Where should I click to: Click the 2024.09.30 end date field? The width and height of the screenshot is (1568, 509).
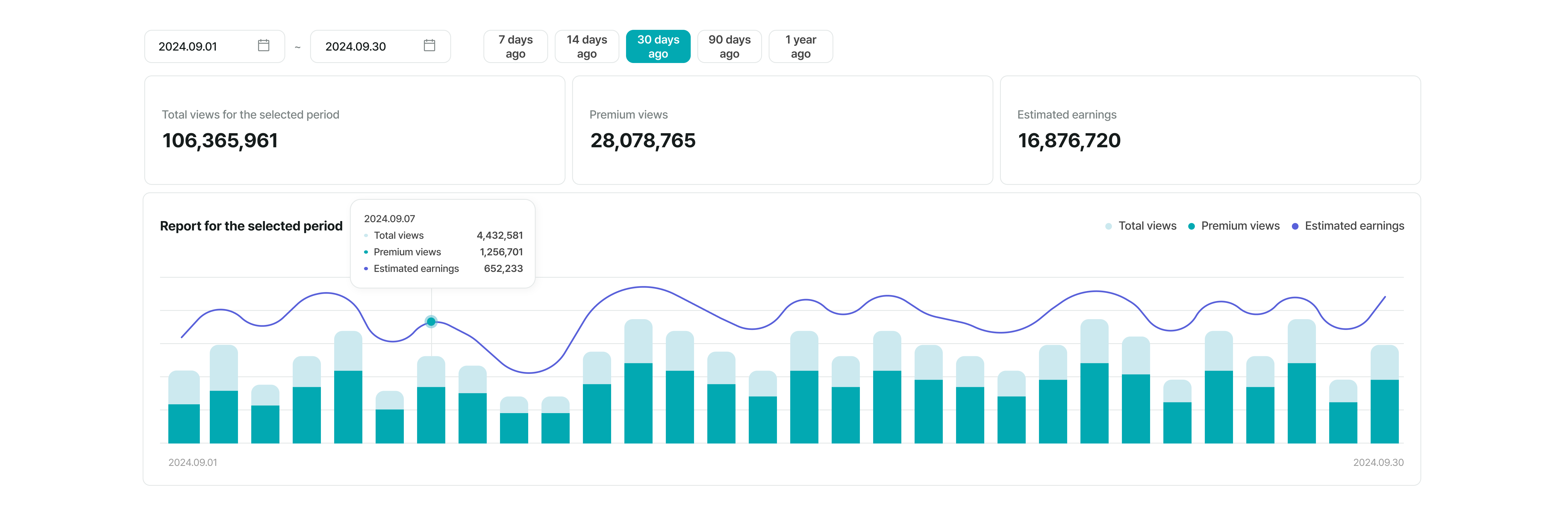tap(355, 46)
